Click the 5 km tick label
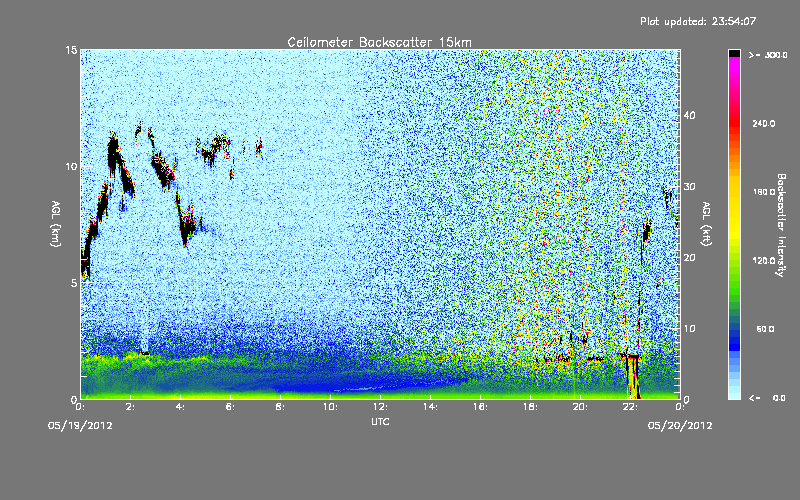The image size is (800, 500). pyautogui.click(x=74, y=283)
